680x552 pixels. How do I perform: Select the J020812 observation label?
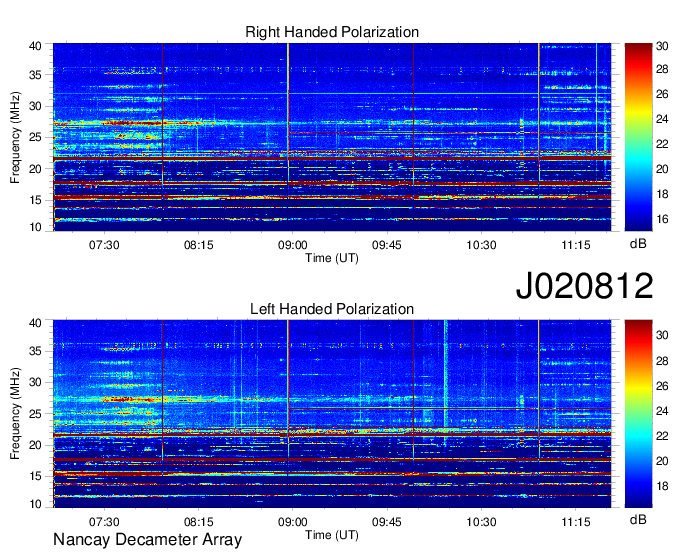click(584, 286)
